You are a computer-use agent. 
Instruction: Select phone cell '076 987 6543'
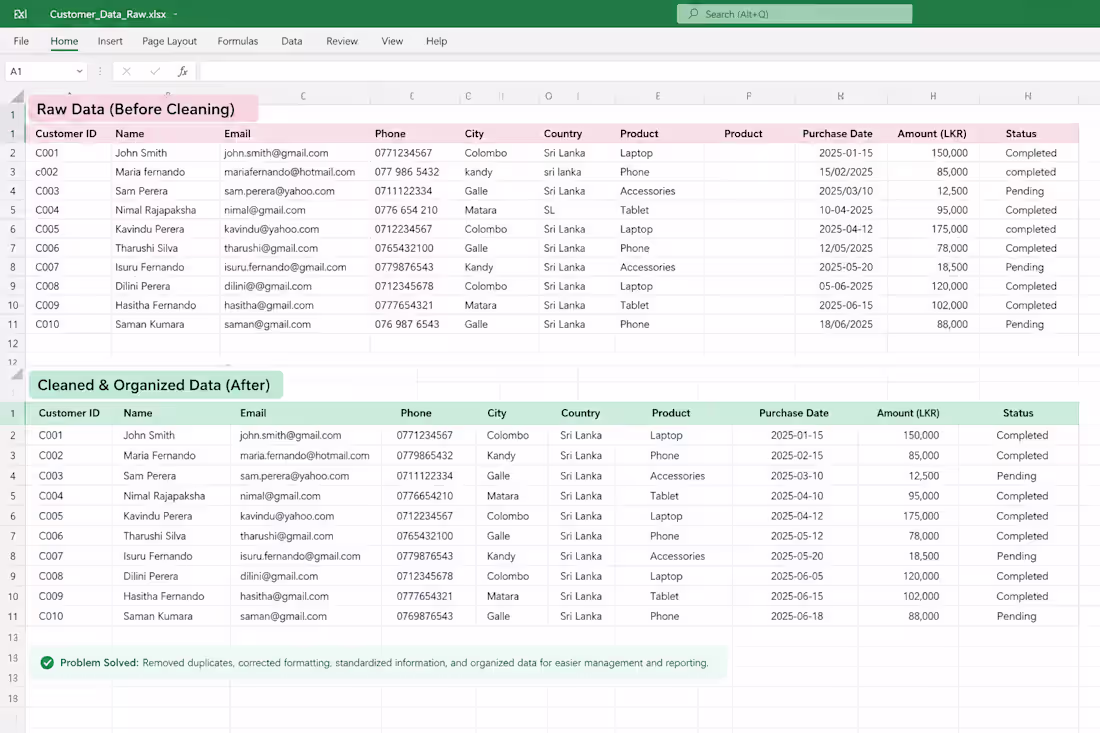(x=407, y=324)
